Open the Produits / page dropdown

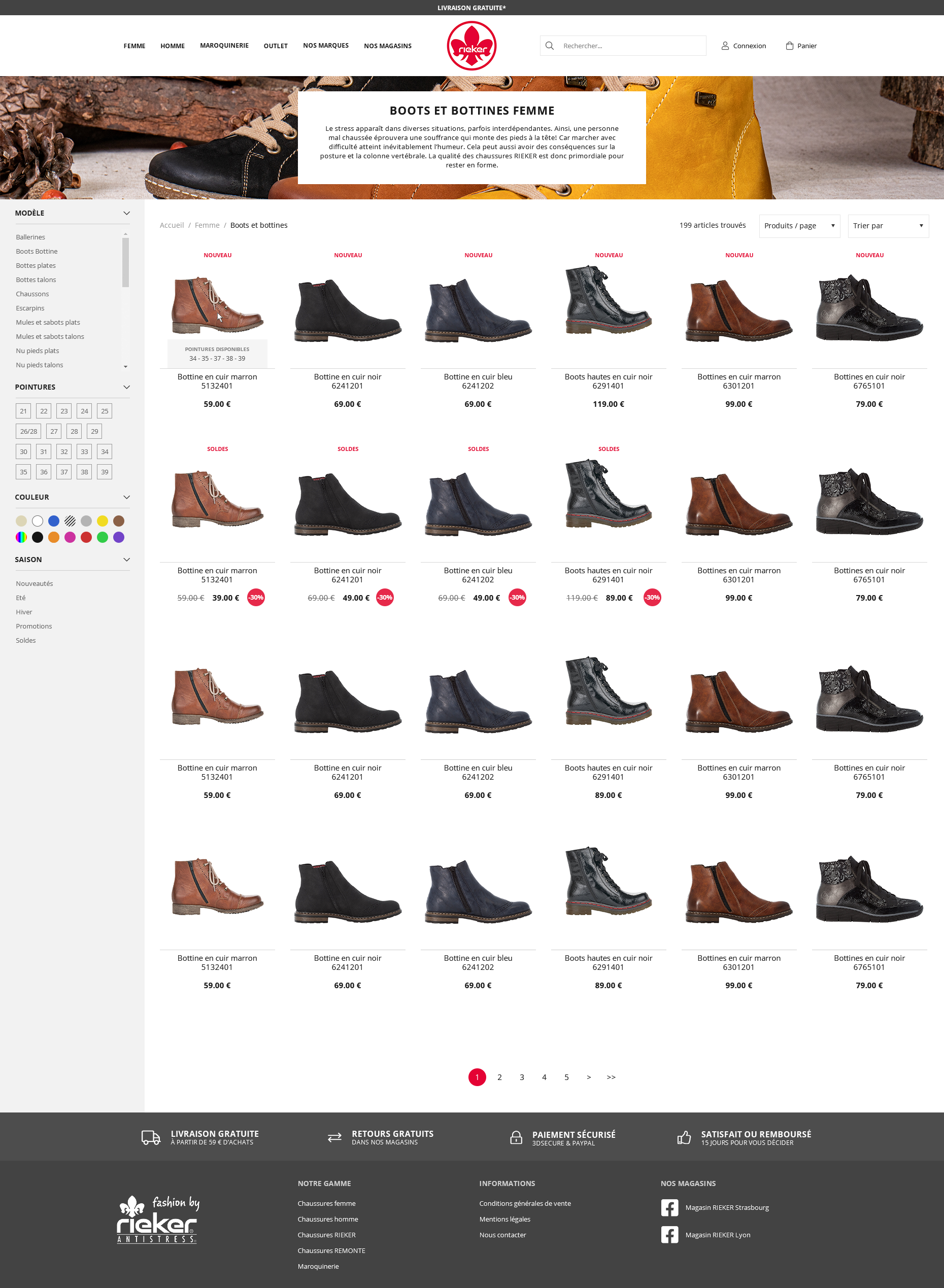(x=799, y=226)
